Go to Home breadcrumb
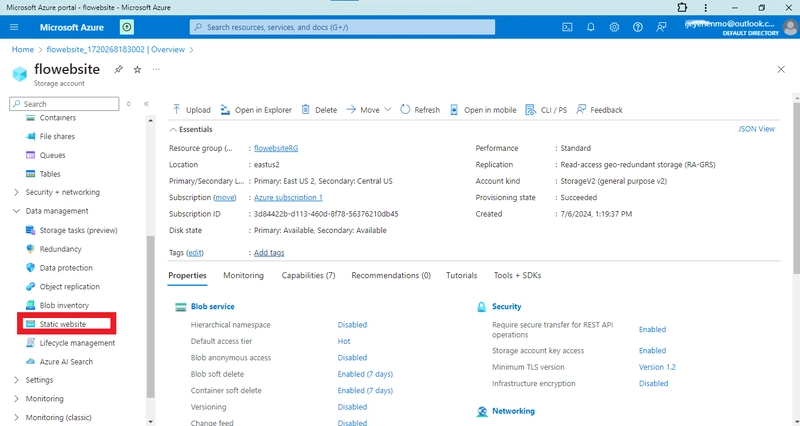 coord(22,49)
